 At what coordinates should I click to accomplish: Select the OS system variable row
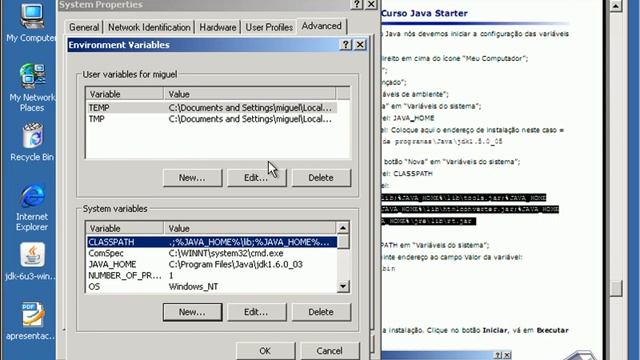[x=211, y=287]
